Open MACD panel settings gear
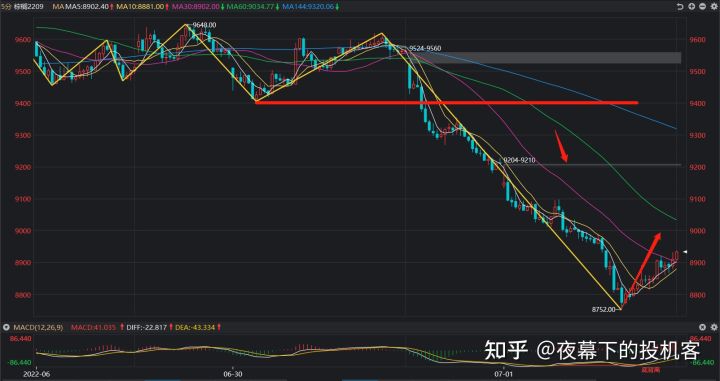This screenshot has height=381, width=720. [714, 327]
